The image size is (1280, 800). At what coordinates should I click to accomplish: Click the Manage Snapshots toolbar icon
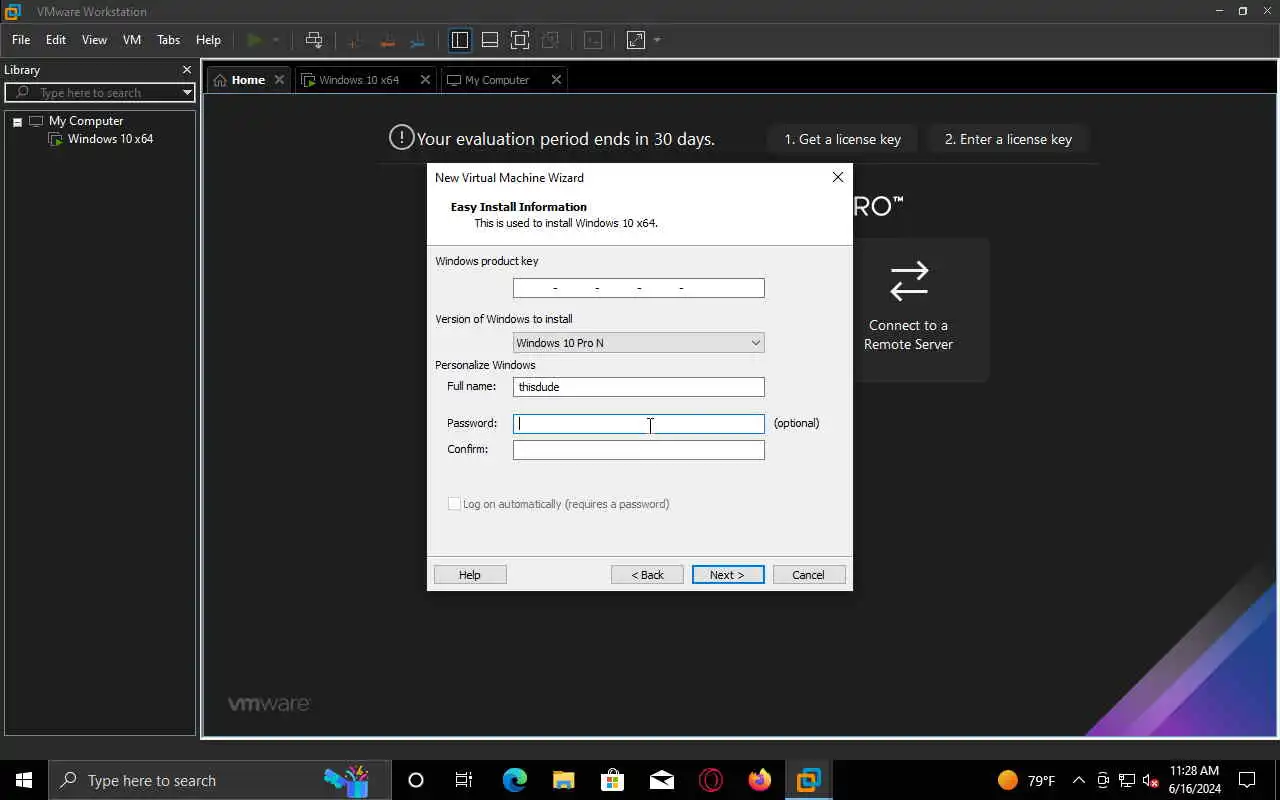click(x=420, y=40)
